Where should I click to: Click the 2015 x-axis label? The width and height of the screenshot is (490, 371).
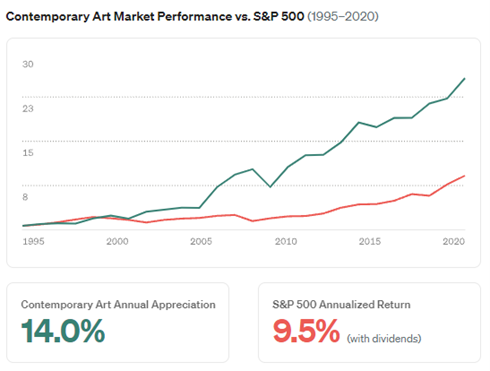point(370,241)
